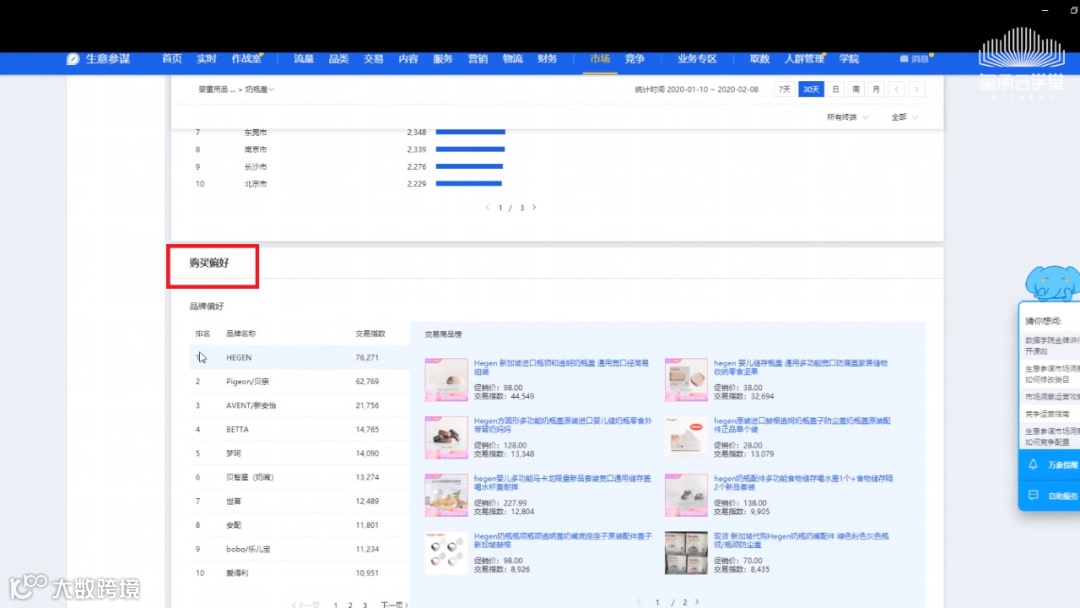Open the 全部 filter dropdown
Viewport: 1080px width, 608px height.
click(x=904, y=117)
